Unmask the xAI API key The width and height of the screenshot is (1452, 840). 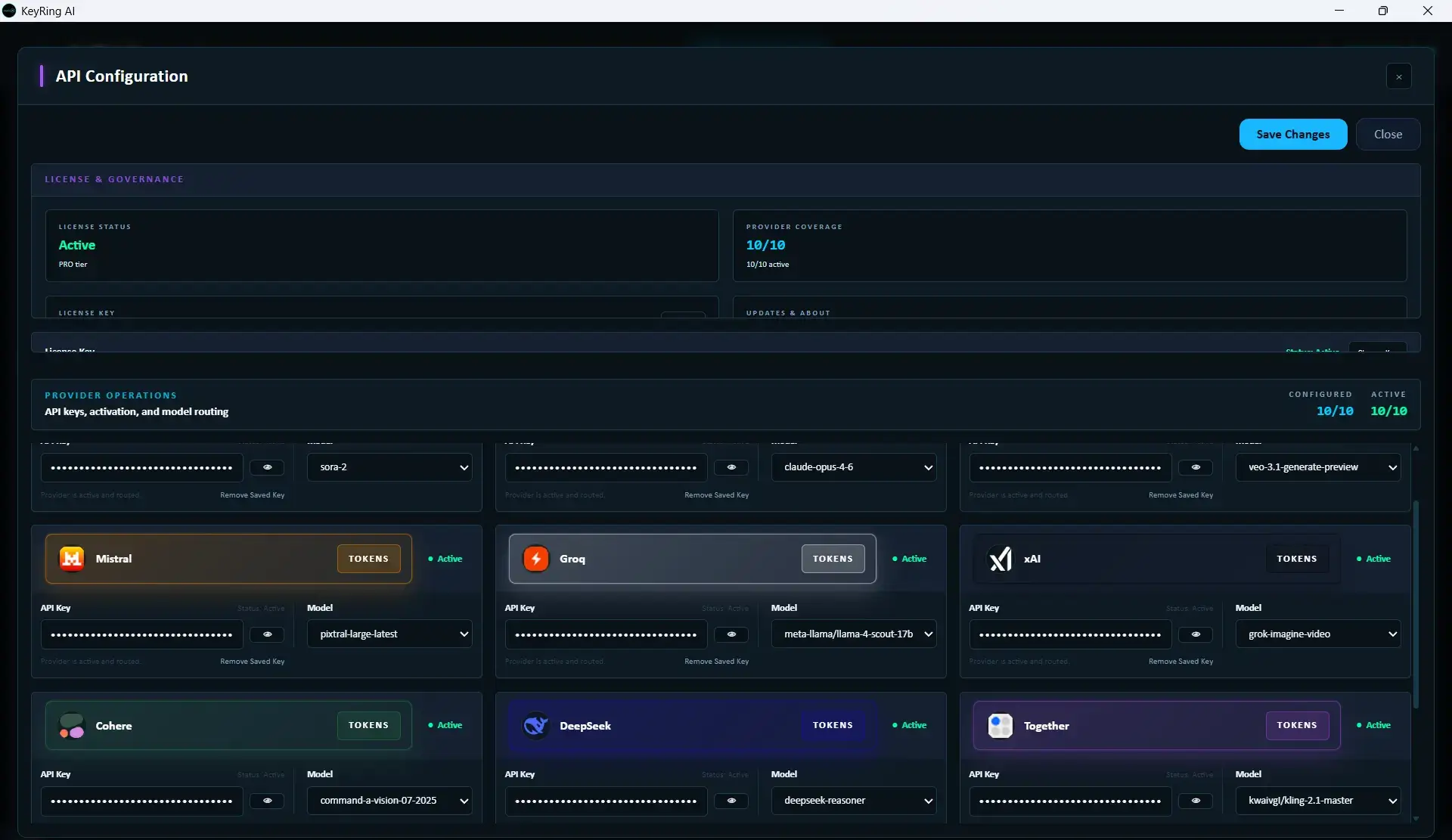point(1196,634)
